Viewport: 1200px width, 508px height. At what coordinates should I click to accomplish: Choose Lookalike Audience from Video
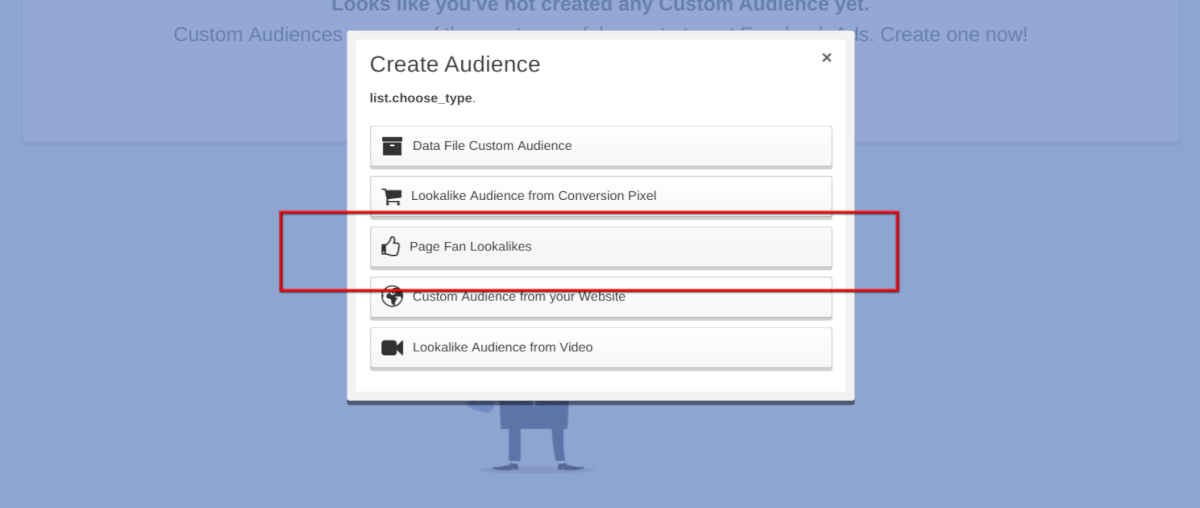601,348
